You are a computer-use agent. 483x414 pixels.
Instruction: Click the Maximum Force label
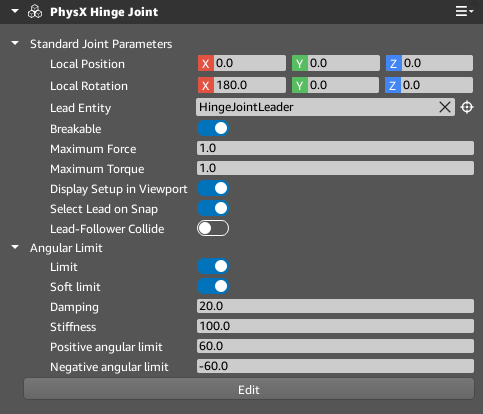pyautogui.click(x=93, y=149)
